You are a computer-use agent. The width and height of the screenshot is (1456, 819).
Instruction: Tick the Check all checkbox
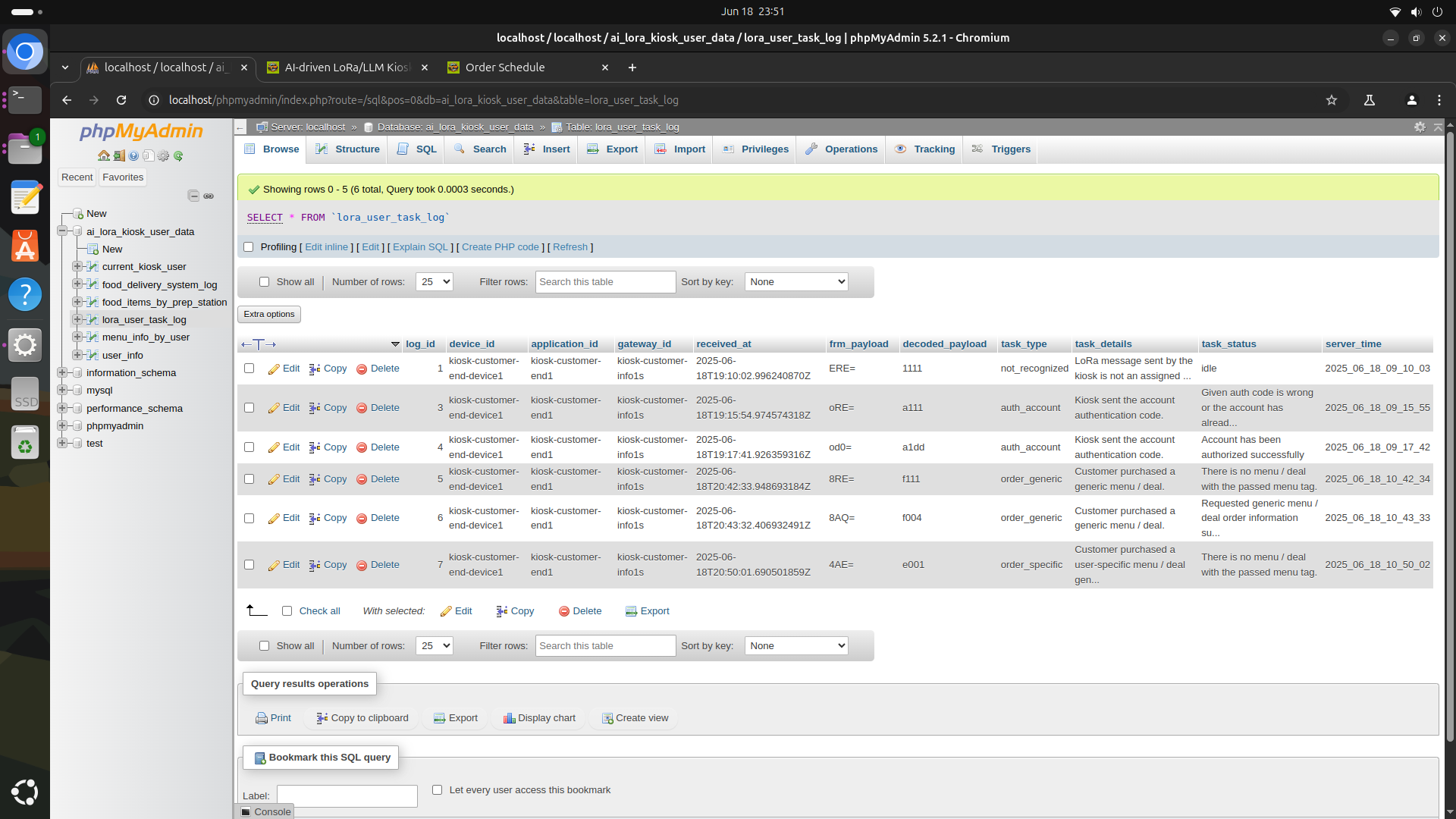[287, 611]
